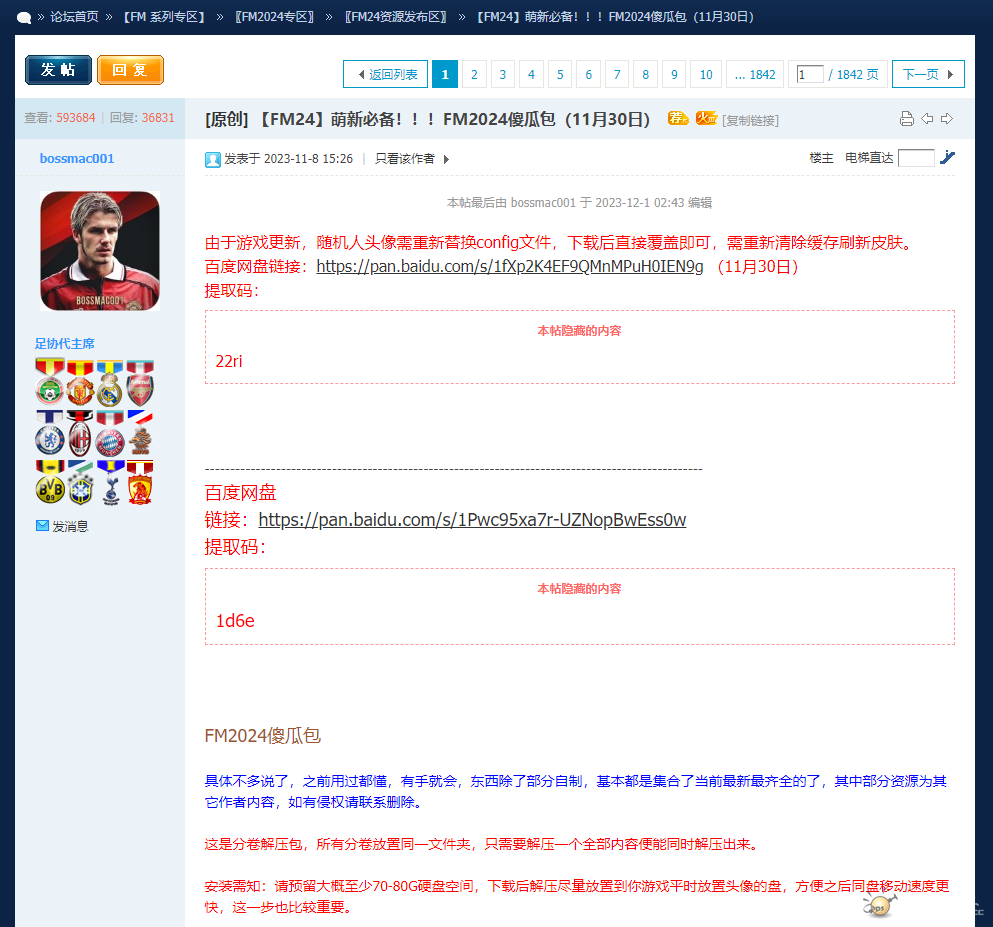The height and width of the screenshot is (927, 993).
Task: Click the 发消息 envelope icon
Action: coord(42,525)
